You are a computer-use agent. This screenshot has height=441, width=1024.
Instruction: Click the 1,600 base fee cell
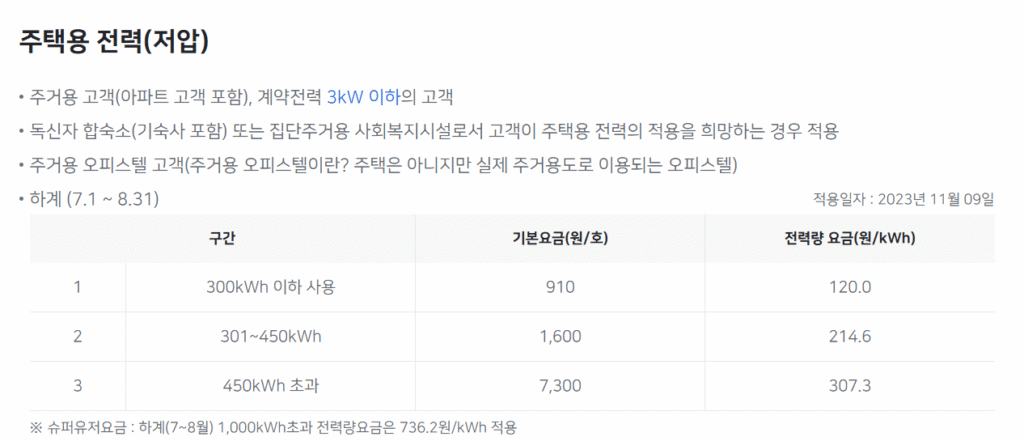click(559, 336)
